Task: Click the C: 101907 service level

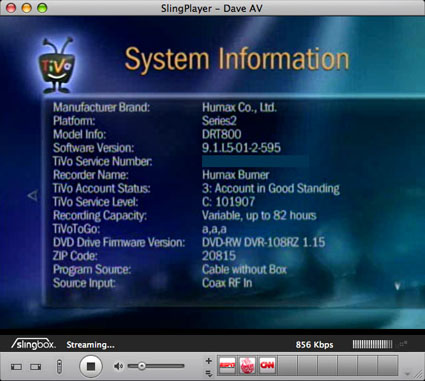Action: pos(228,202)
